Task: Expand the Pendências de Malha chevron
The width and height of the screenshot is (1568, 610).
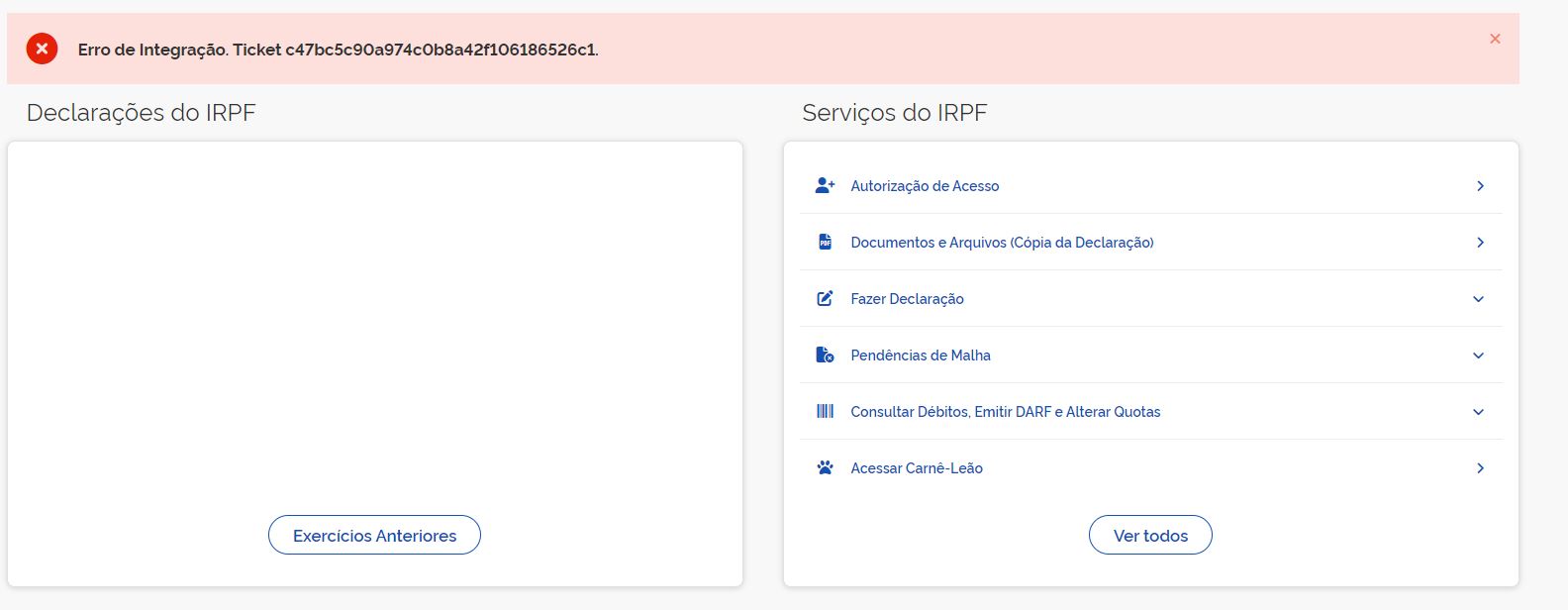Action: (1479, 356)
